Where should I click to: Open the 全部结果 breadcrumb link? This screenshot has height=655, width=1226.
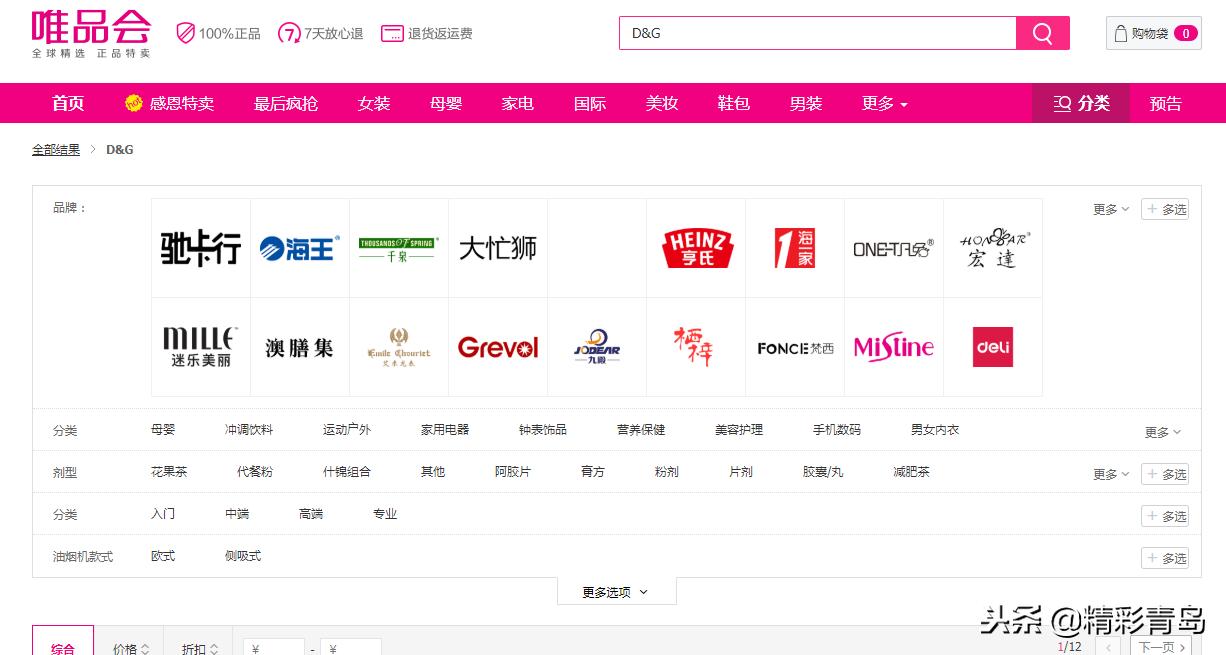click(56, 149)
